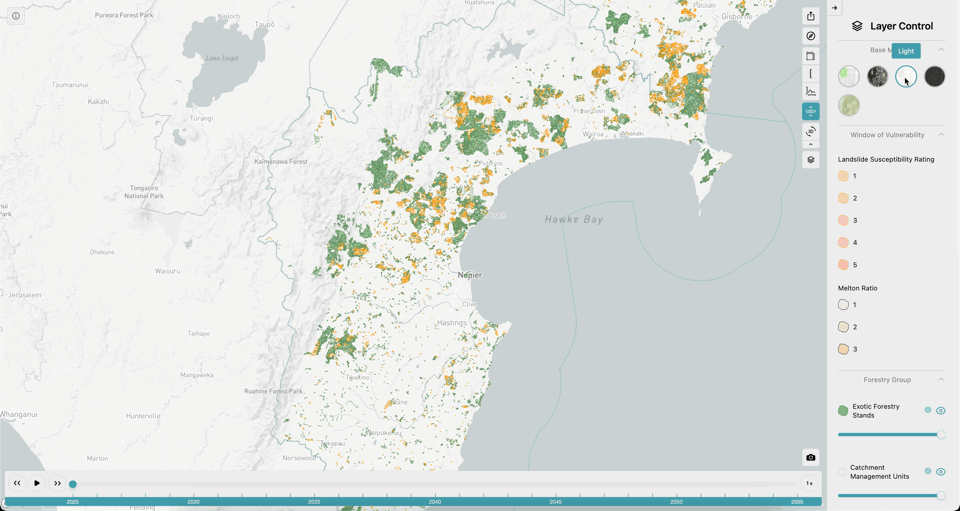Screen dimensions: 960x511
Task: Click the Tongariro National Park map label
Action: [145, 192]
